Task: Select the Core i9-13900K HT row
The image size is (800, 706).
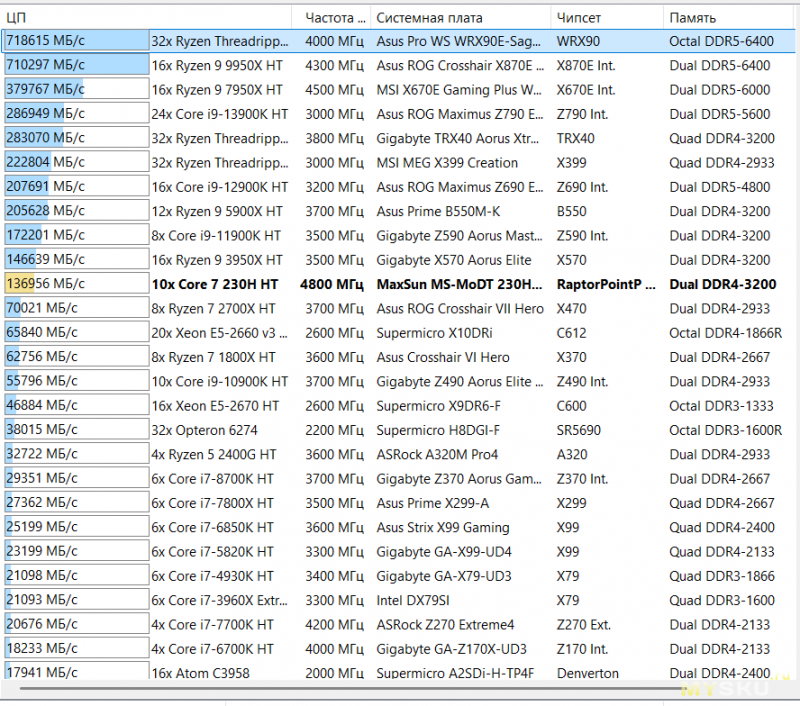Action: click(399, 114)
